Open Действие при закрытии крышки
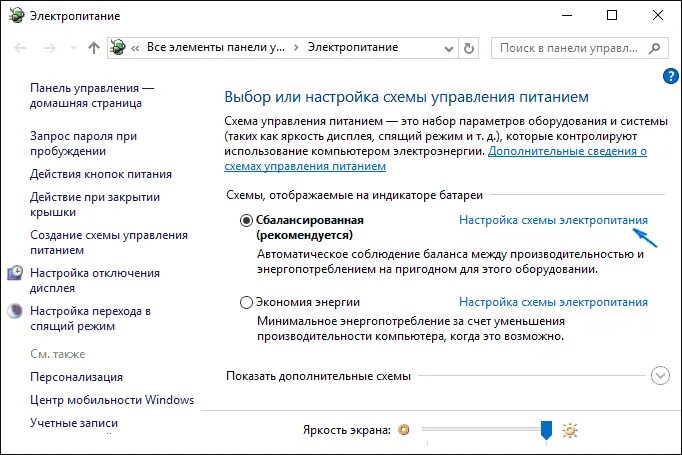This screenshot has width=682, height=455. point(95,204)
